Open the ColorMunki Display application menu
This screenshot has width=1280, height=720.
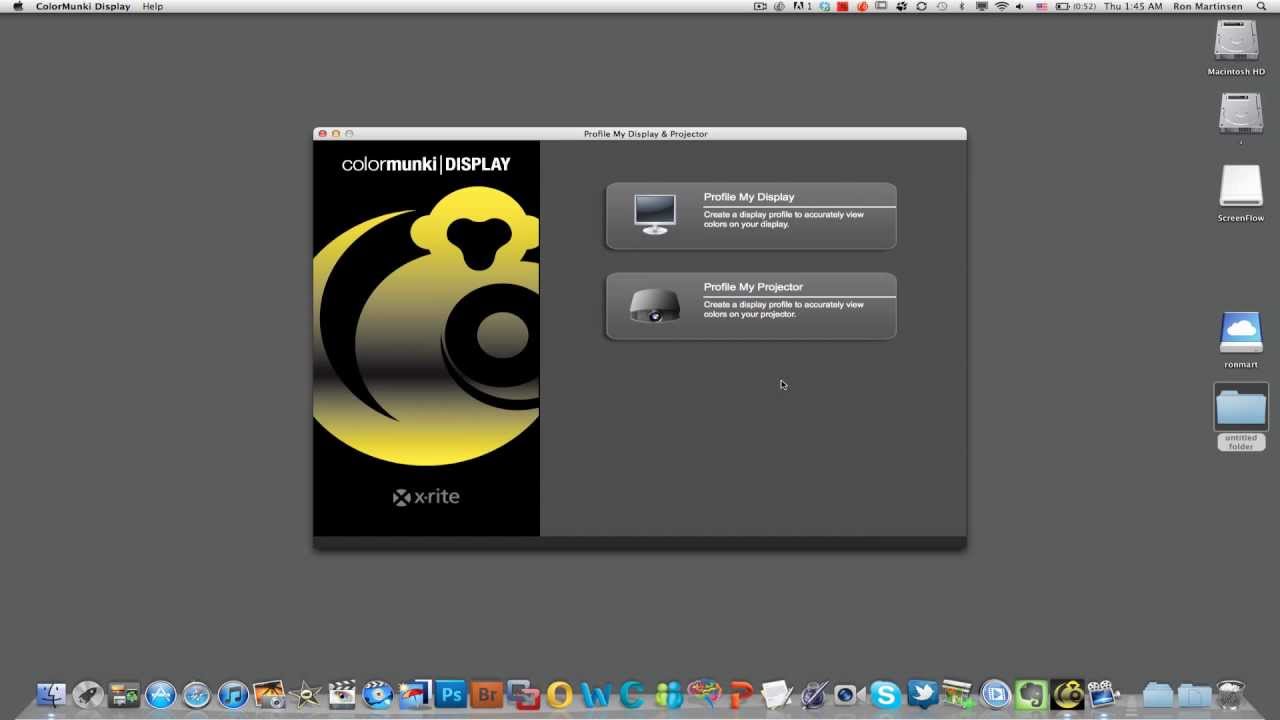[83, 6]
